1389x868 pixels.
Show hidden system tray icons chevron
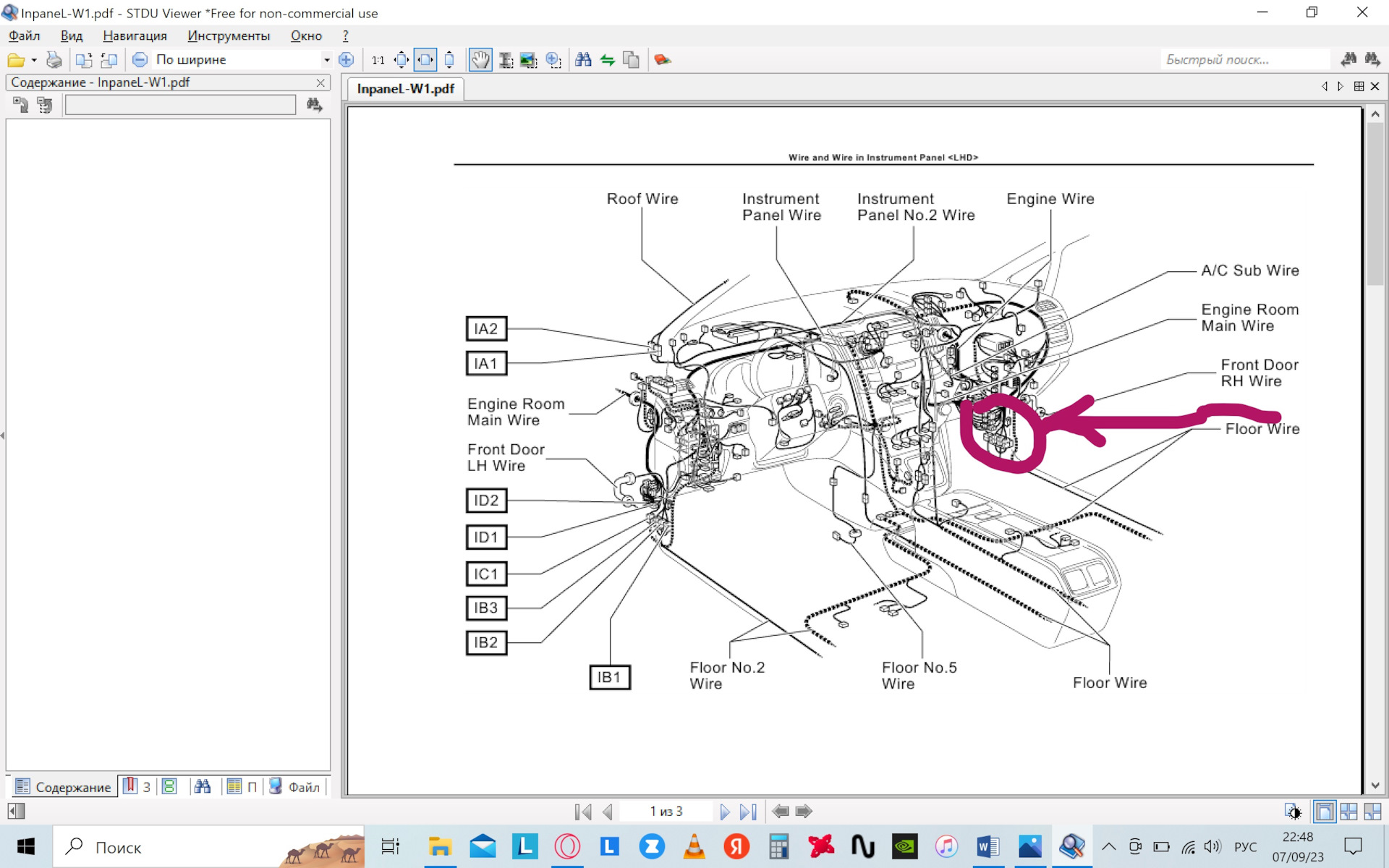click(x=1108, y=847)
